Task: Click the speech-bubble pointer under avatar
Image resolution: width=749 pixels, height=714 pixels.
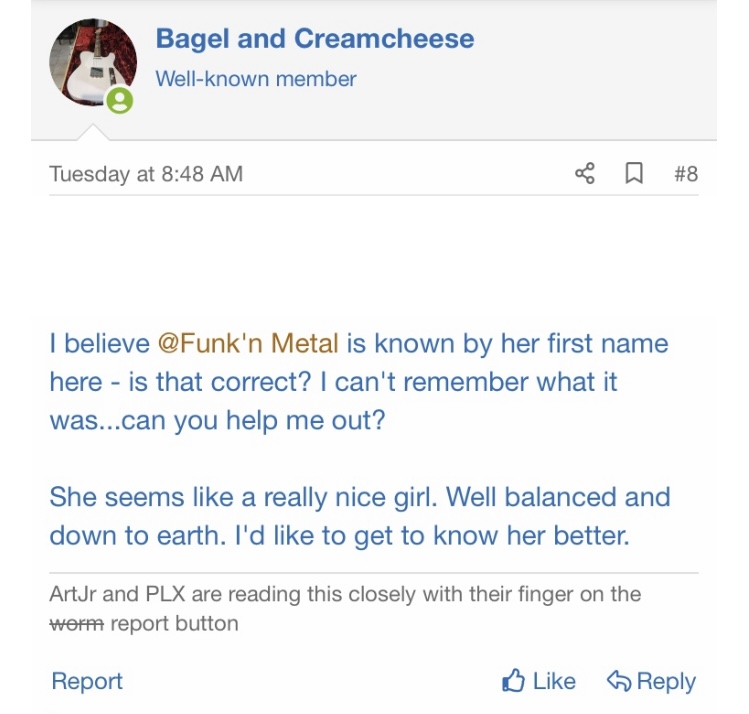Action: click(x=93, y=132)
